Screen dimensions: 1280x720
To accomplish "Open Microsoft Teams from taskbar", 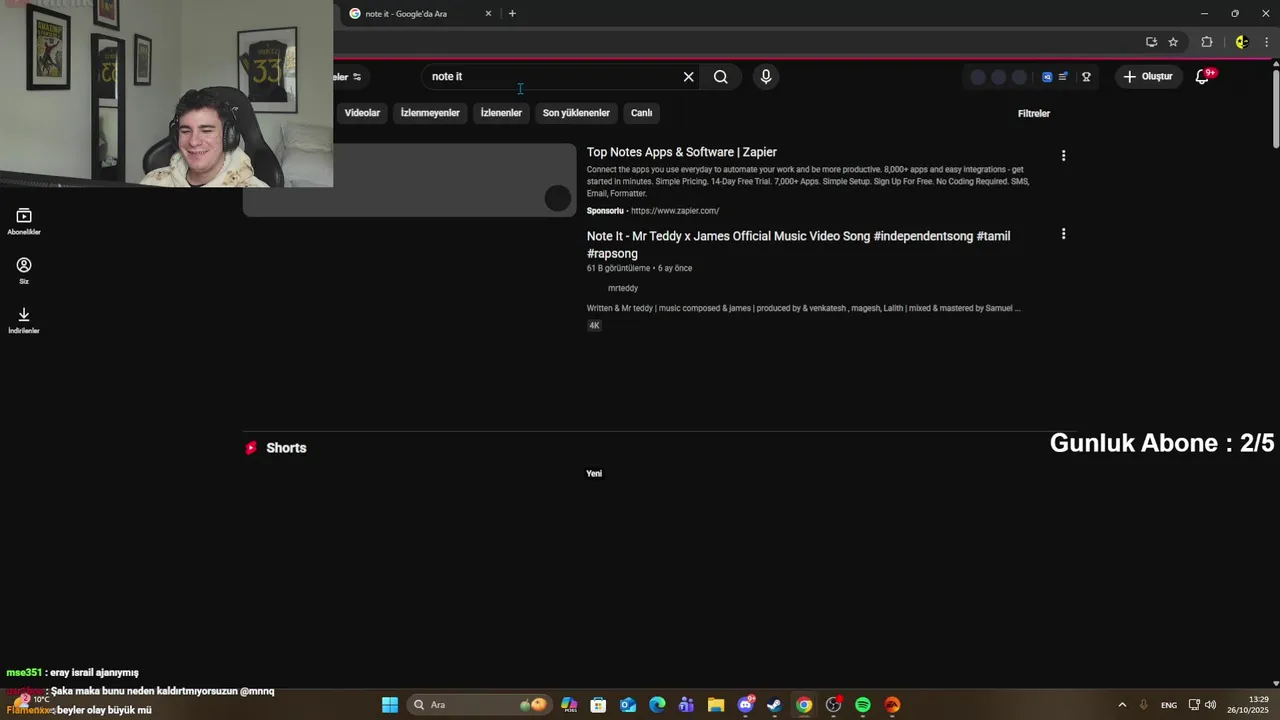I will pyautogui.click(x=686, y=705).
